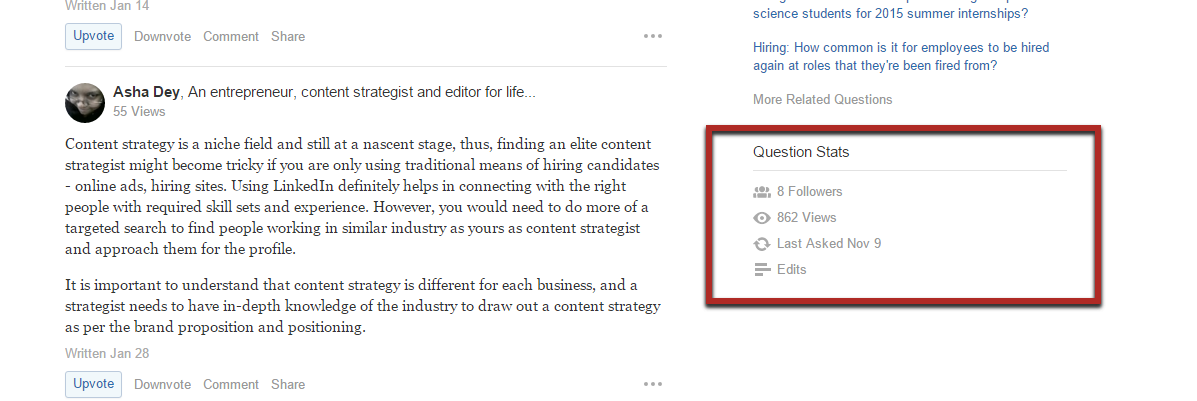The height and width of the screenshot is (401, 1197).
Task: Open the more options dots on top answer
Action: (x=653, y=37)
